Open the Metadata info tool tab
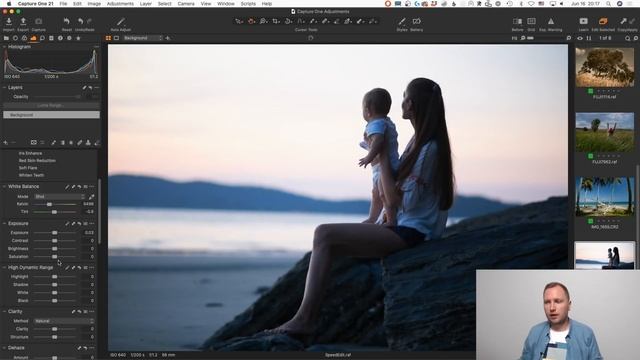Screen dimensions: 640x360 pos(60,38)
